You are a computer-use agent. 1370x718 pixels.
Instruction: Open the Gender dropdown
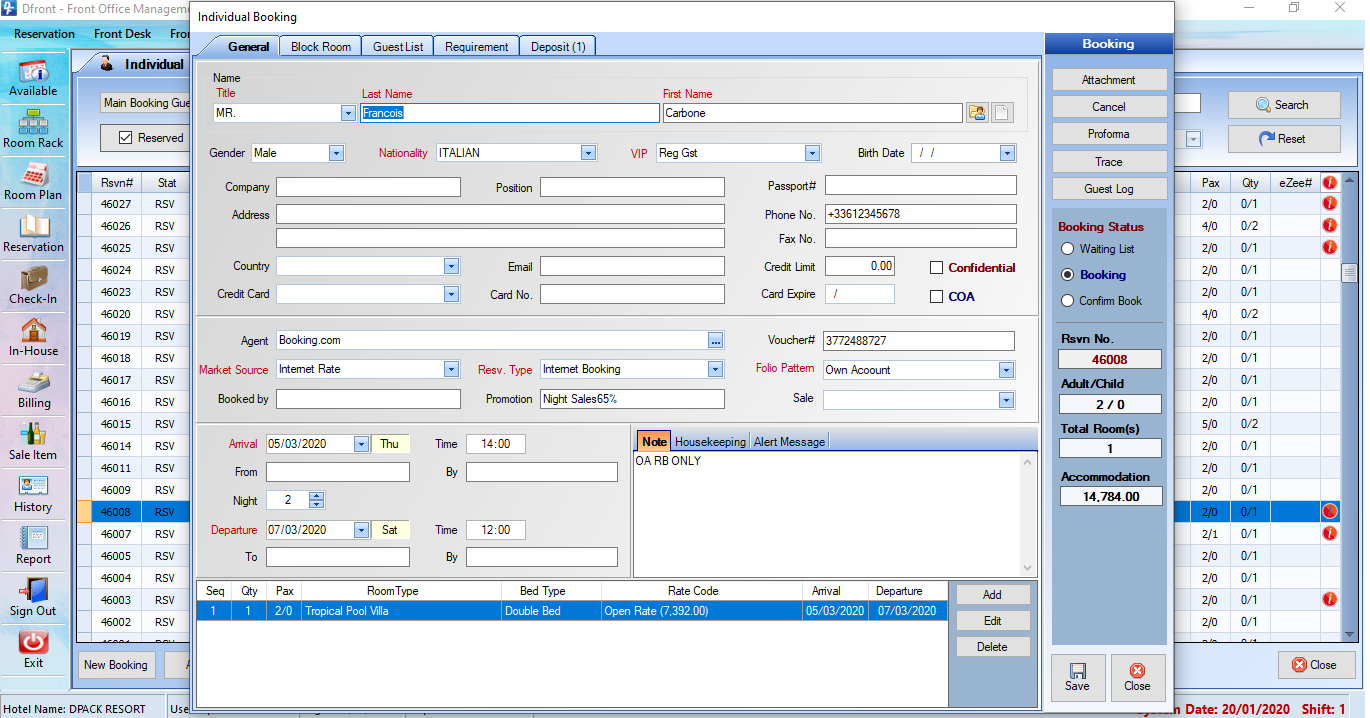(x=336, y=154)
